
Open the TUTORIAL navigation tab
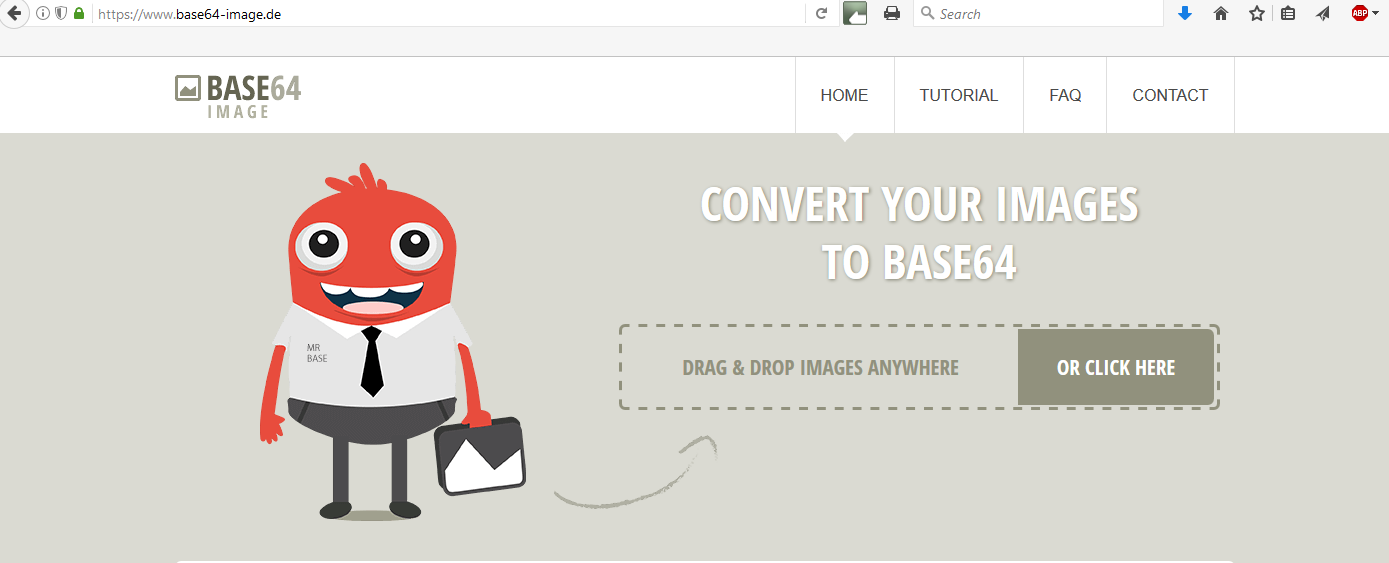(959, 95)
